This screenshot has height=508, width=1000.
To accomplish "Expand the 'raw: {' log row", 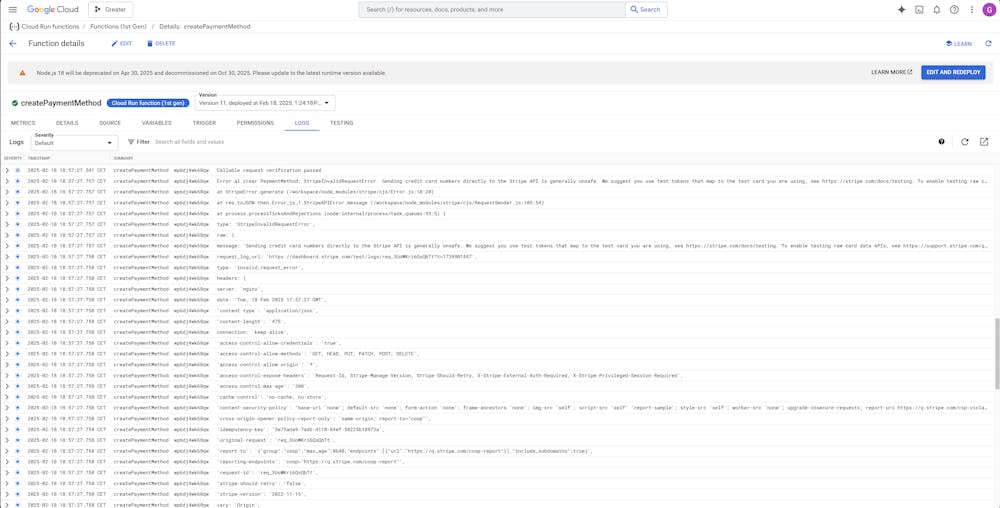I will 7,235.
